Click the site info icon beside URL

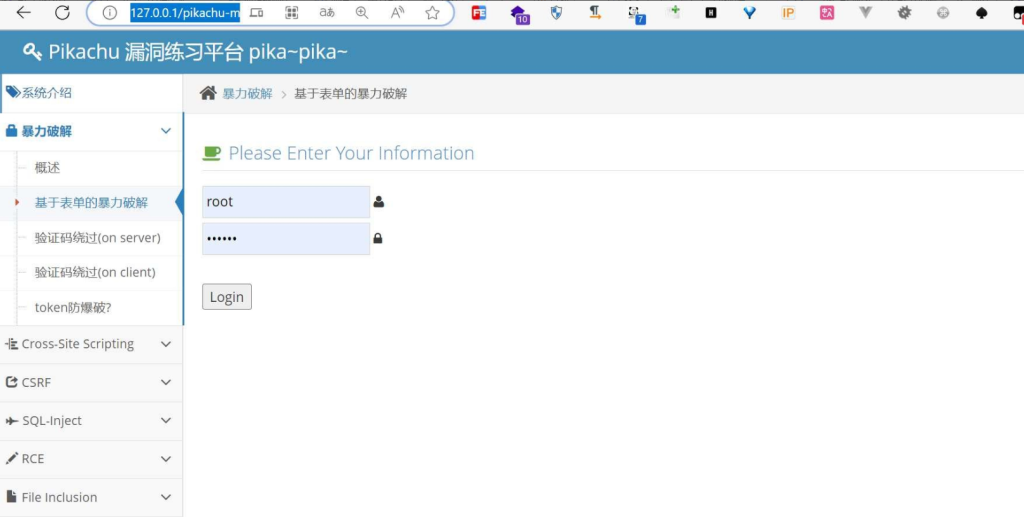pos(110,13)
